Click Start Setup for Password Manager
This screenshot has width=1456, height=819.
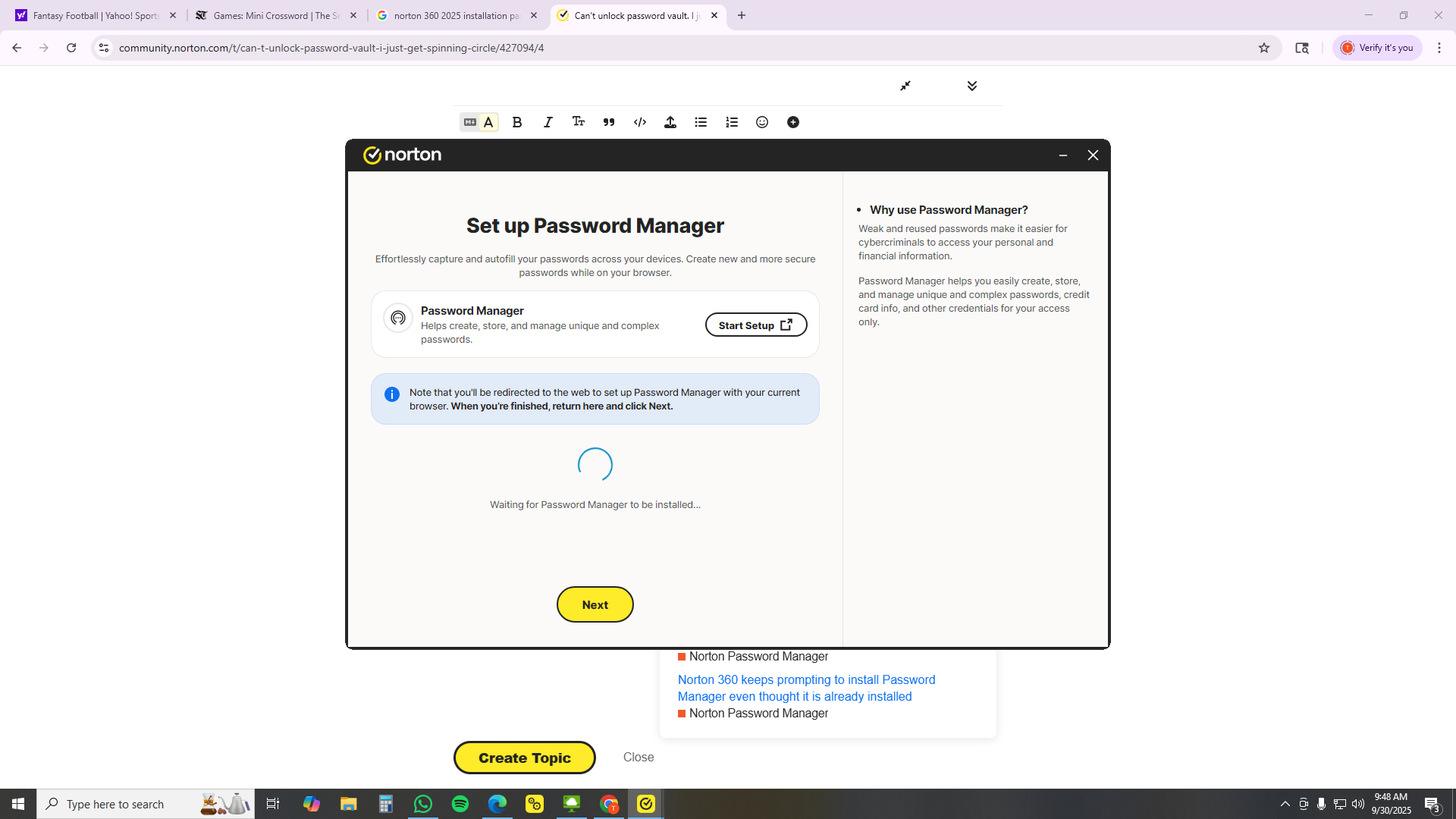tap(755, 325)
